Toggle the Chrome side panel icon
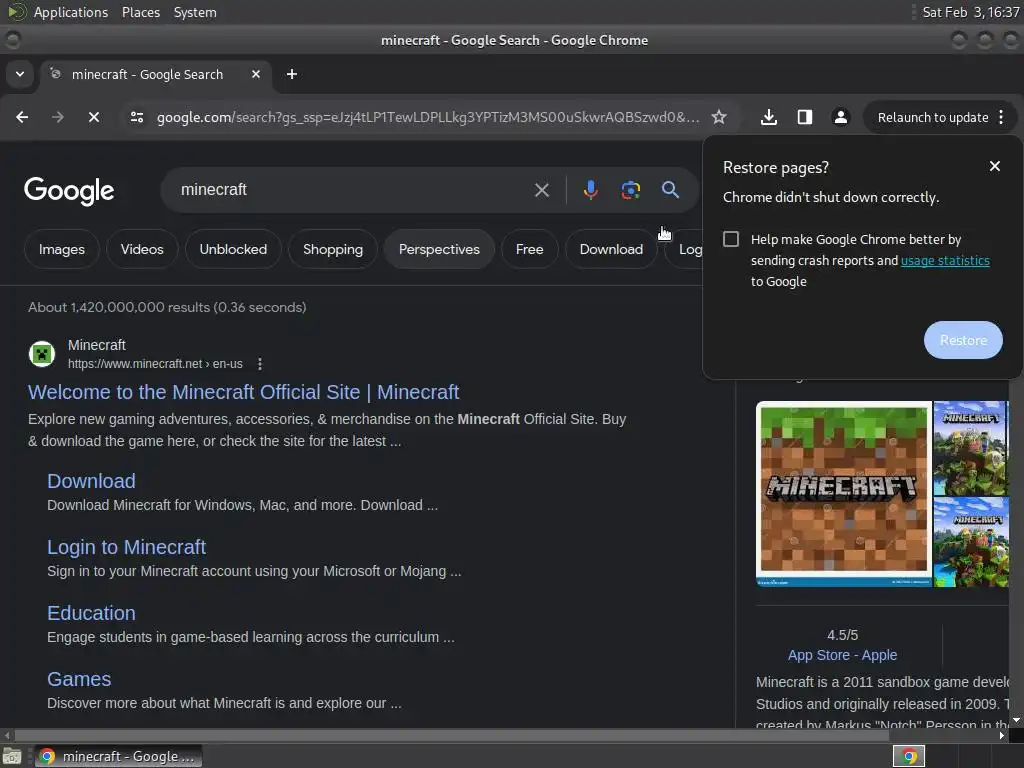The height and width of the screenshot is (768, 1024). [x=805, y=117]
